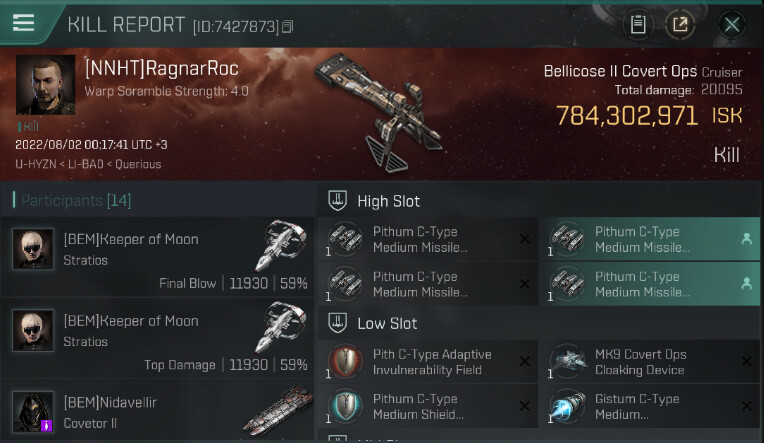Click the Stratios ship icon for Final Blow
The image size is (764, 443).
(281, 245)
